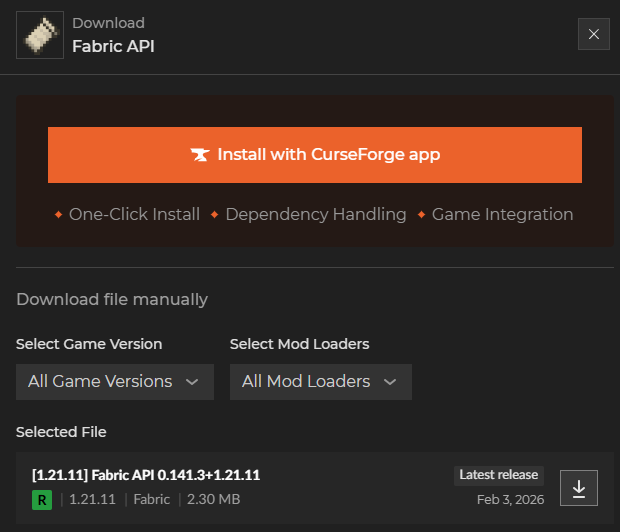Click the Selected File label
The height and width of the screenshot is (532, 620).
pyautogui.click(x=61, y=432)
